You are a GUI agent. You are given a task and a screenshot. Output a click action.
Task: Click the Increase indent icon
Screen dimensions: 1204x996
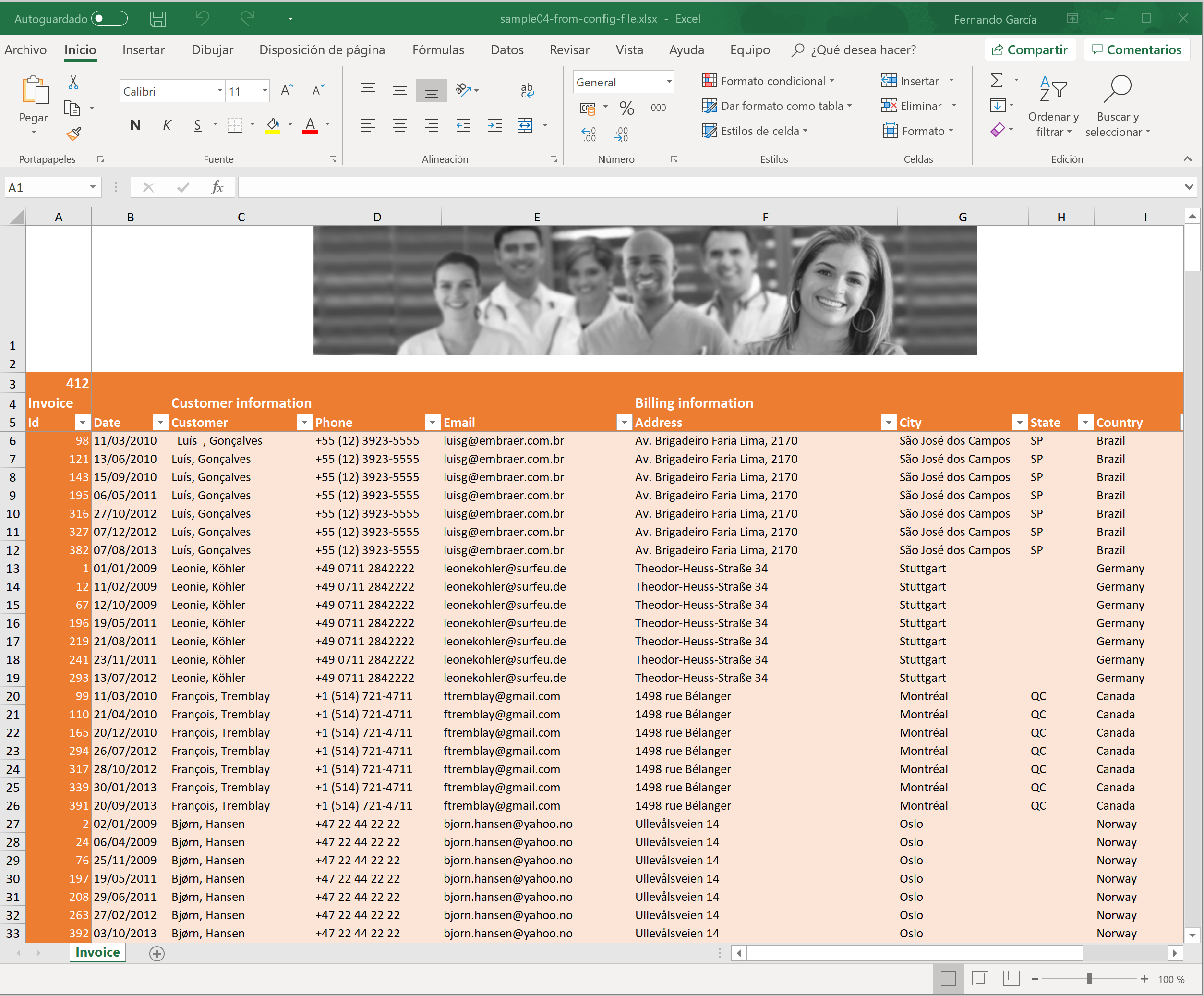(x=494, y=125)
